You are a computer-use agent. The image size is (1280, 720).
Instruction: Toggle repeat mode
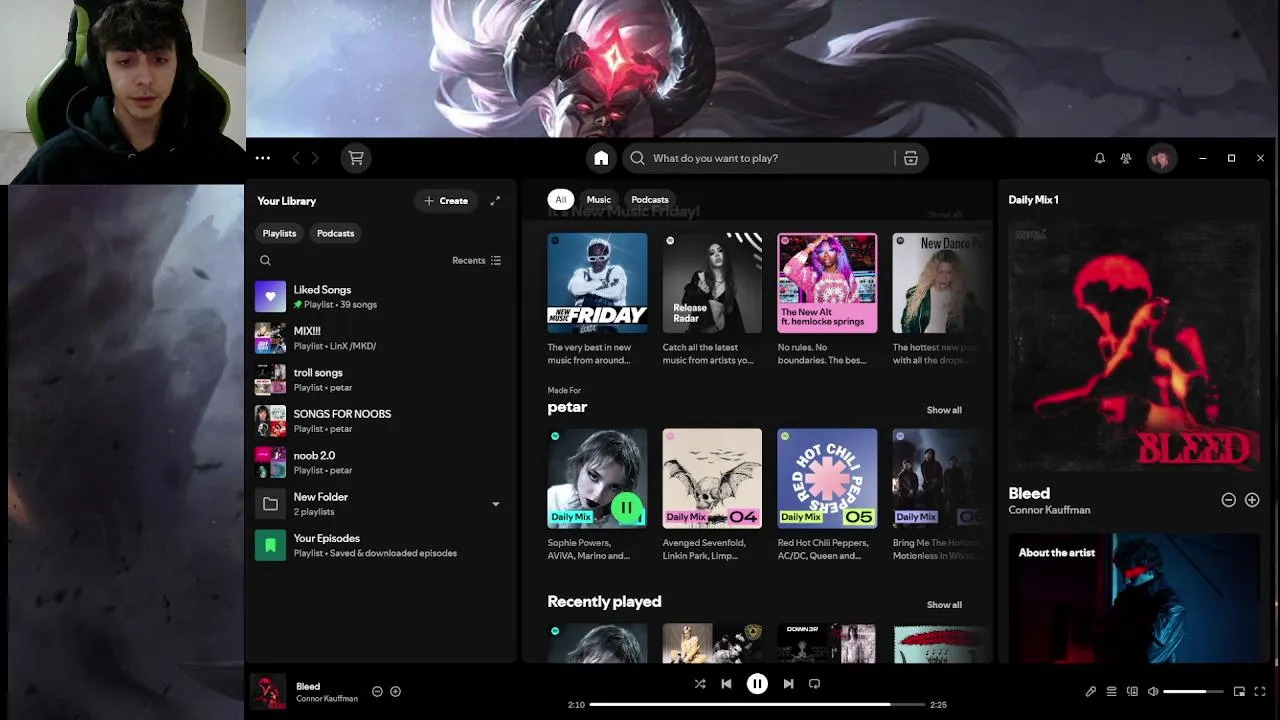(814, 684)
